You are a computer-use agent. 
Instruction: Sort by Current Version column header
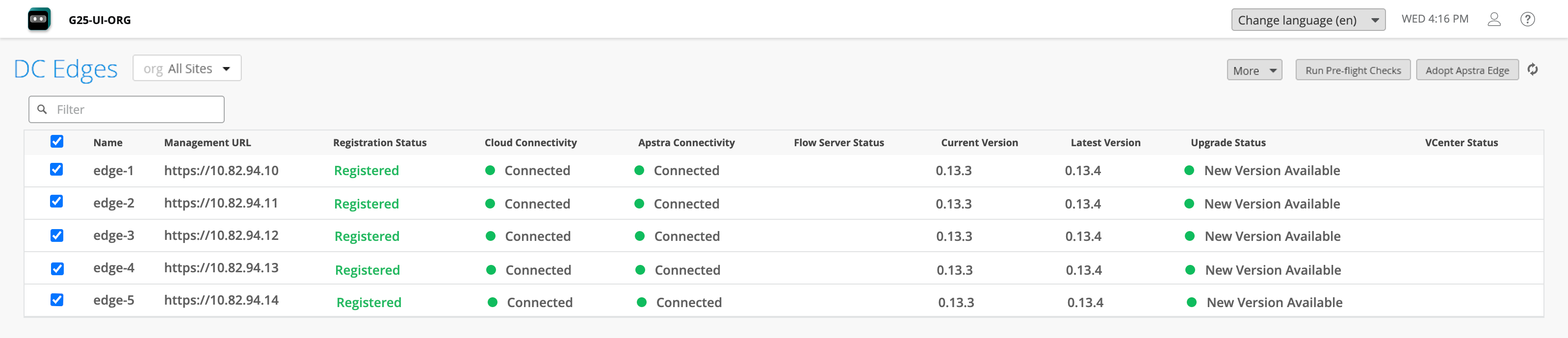click(x=979, y=142)
